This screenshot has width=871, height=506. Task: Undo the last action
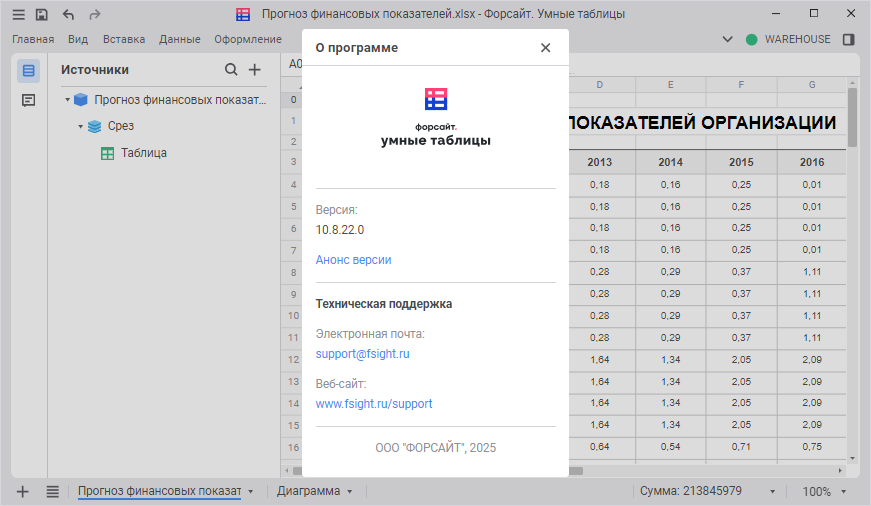(68, 14)
